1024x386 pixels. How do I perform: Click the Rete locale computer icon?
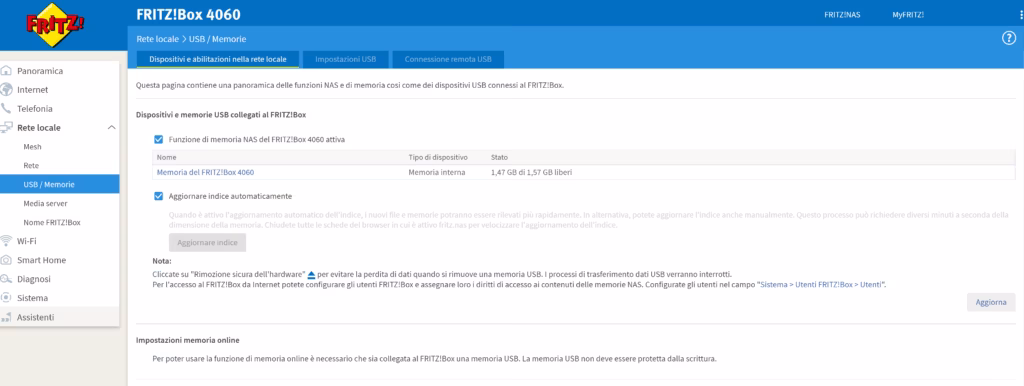pos(7,127)
